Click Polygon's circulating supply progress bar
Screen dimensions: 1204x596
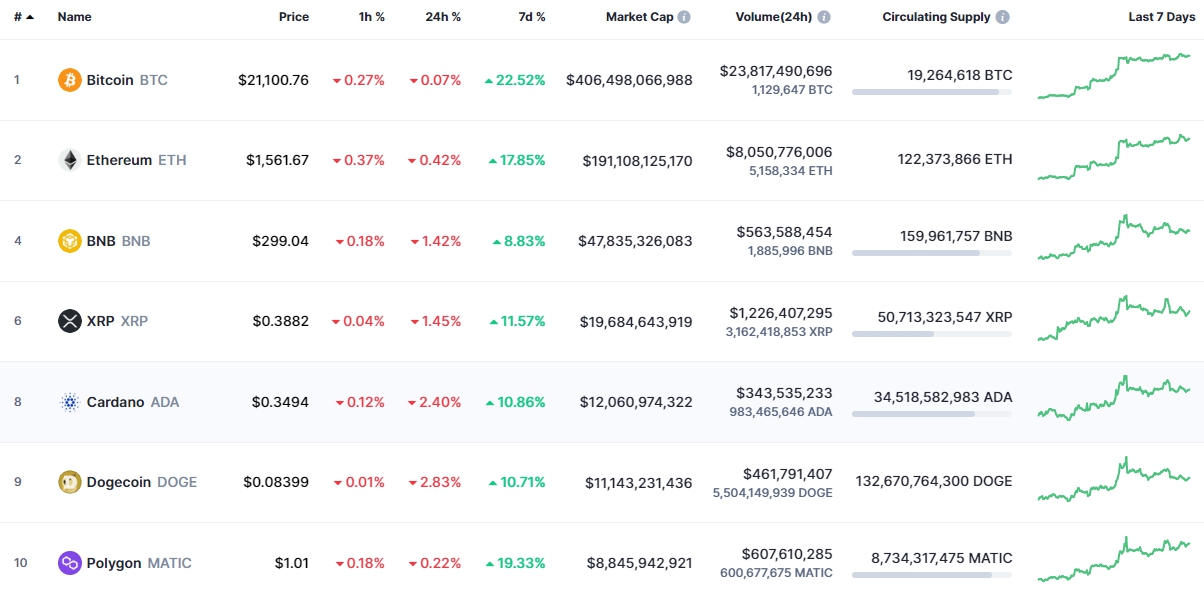click(x=932, y=575)
